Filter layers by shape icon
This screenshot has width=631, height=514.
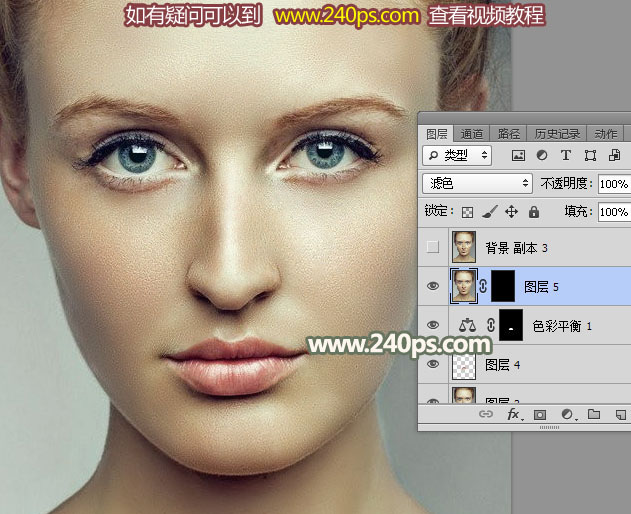pos(590,155)
